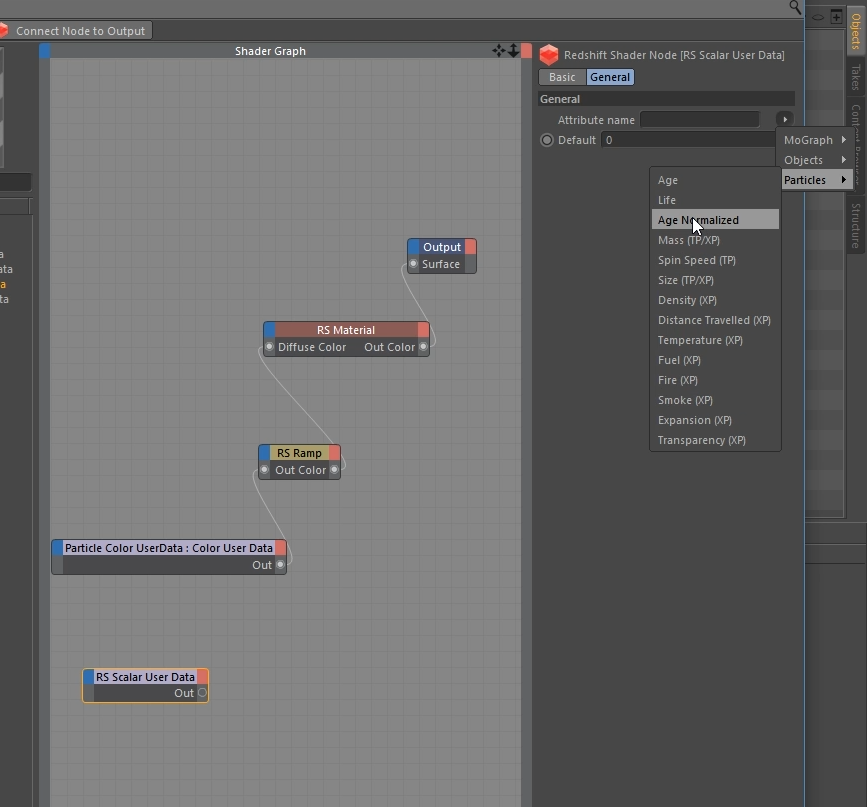The height and width of the screenshot is (807, 867).
Task: Click the RS Material node blue input square
Action: (x=269, y=330)
